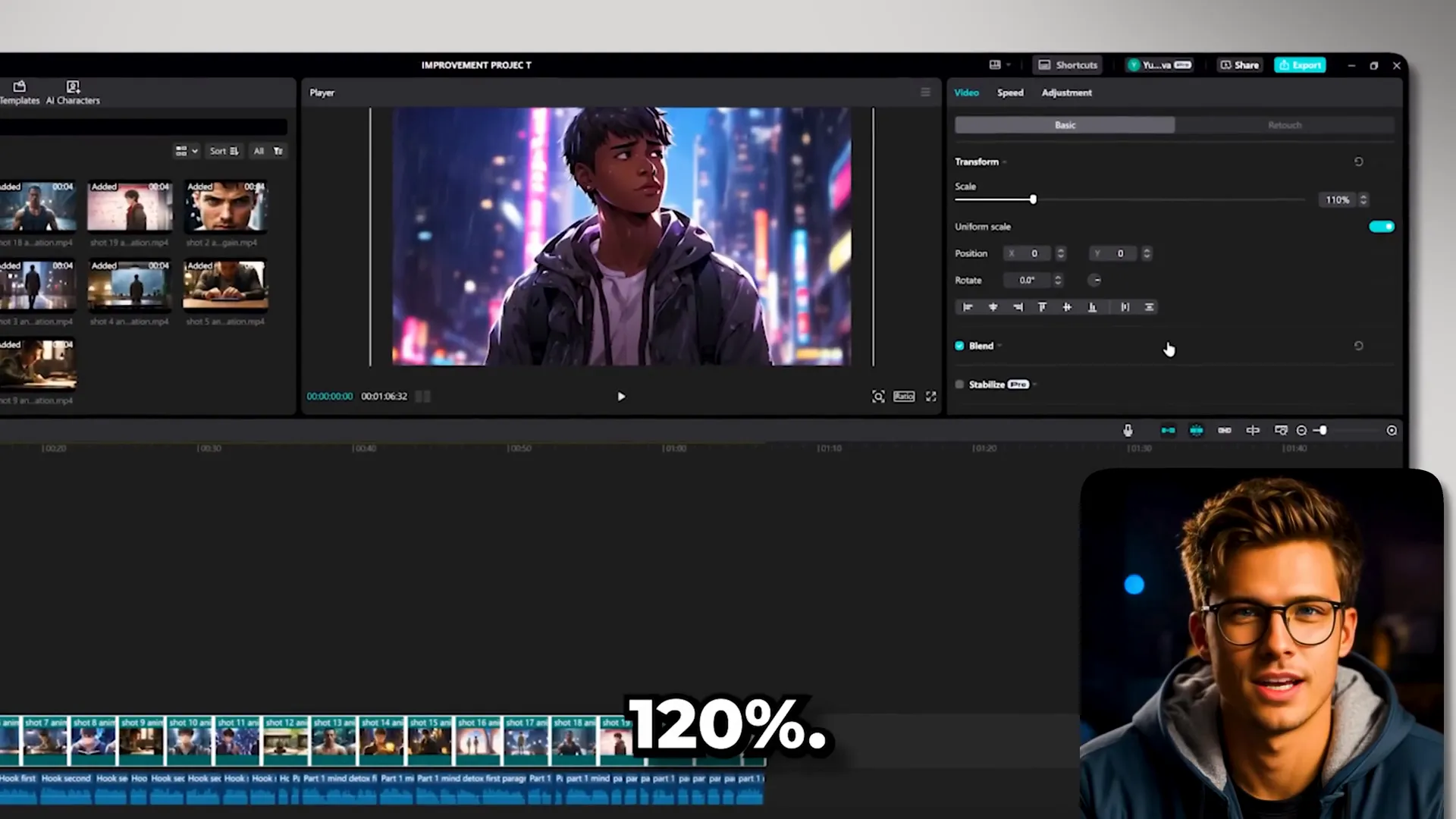This screenshot has width=1456, height=819.
Task: Open the player Ratio options
Action: (x=904, y=397)
